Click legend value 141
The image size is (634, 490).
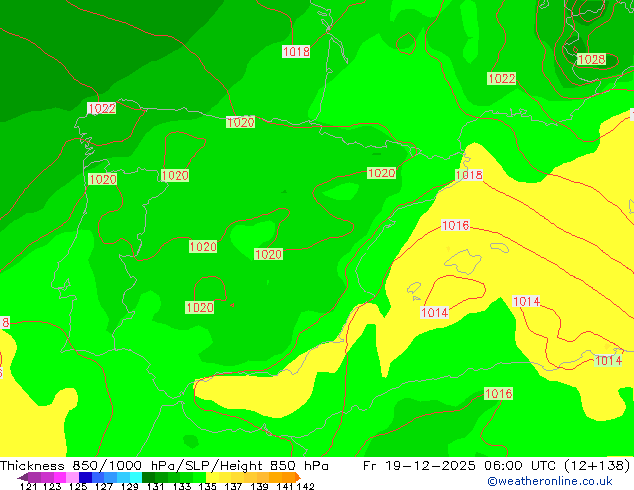point(285,486)
